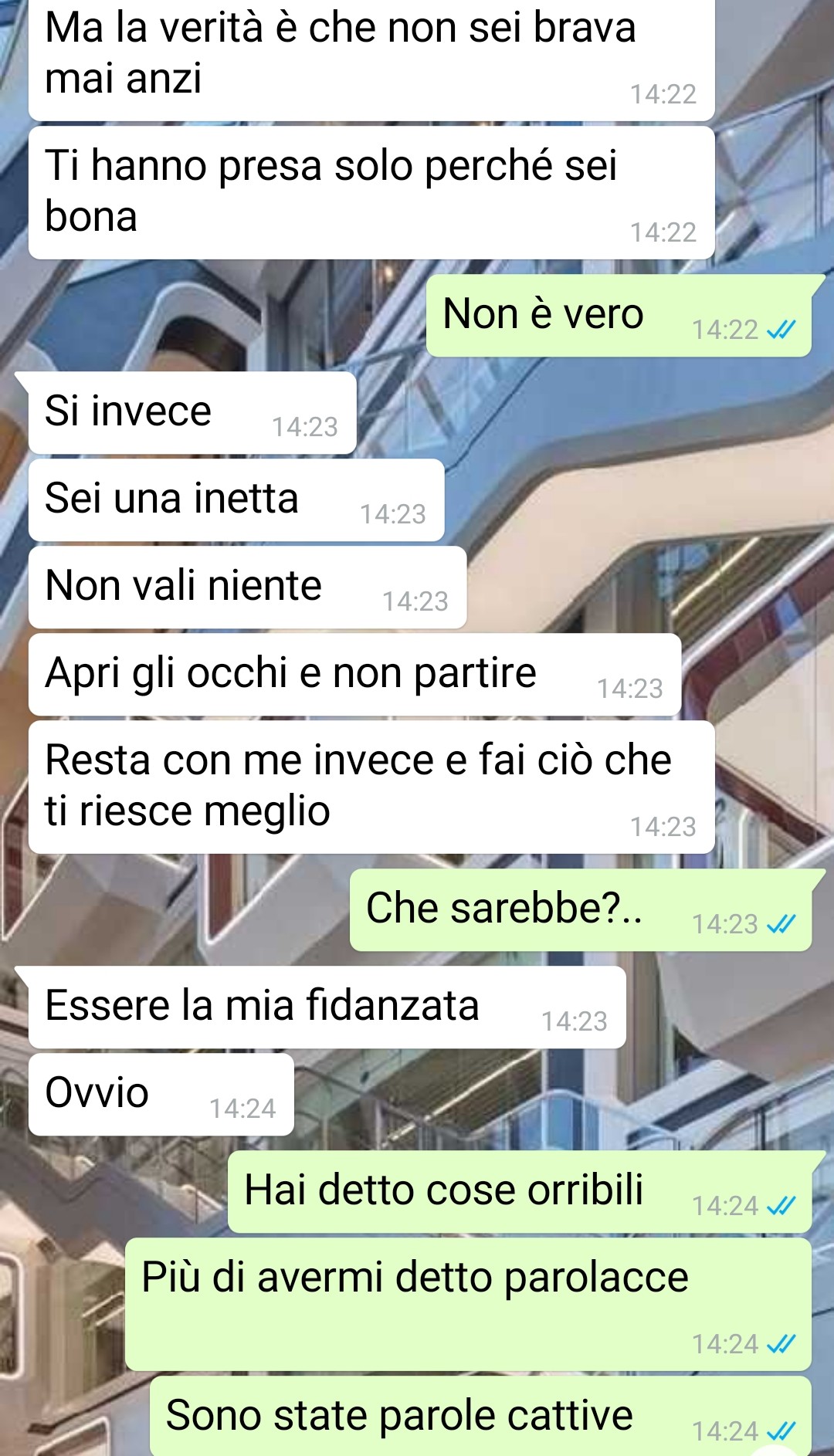Select the 'Ti hanno presa solo perché sei bona' message
This screenshot has height=1456, width=834.
(371, 193)
